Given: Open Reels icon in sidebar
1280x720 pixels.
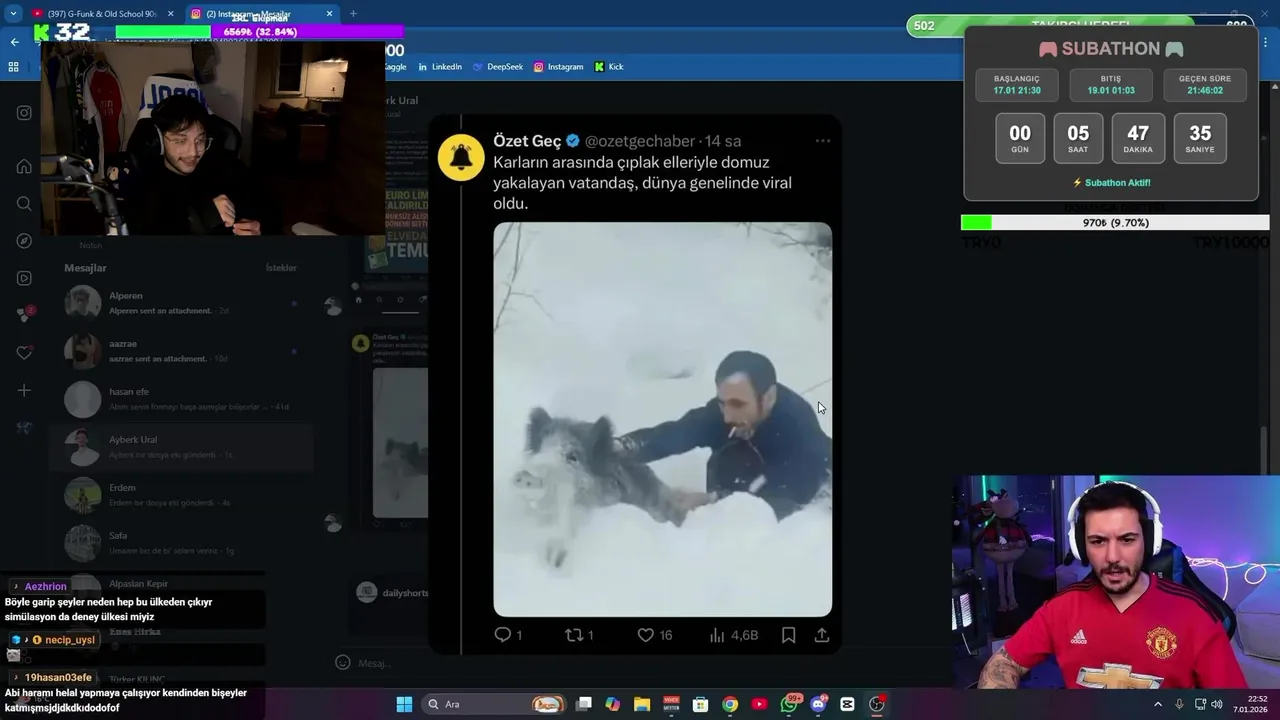Looking at the screenshot, I should (24, 278).
